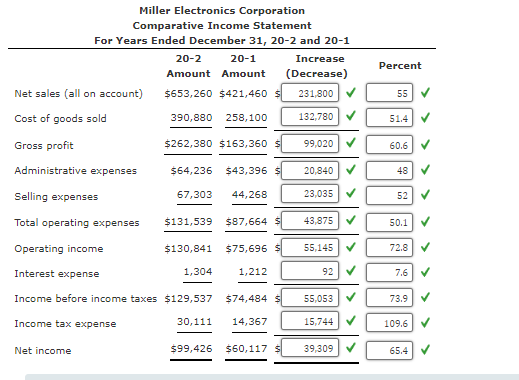
Task: Click Income before income taxes increase field 55,053
Action: tap(310, 298)
